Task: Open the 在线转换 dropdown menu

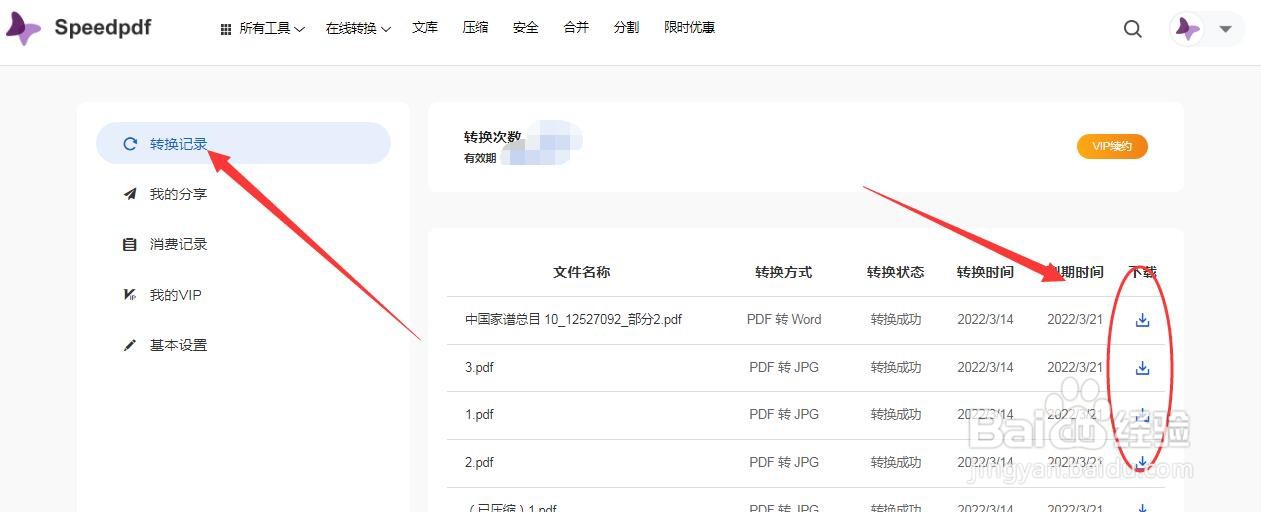Action: coord(358,28)
